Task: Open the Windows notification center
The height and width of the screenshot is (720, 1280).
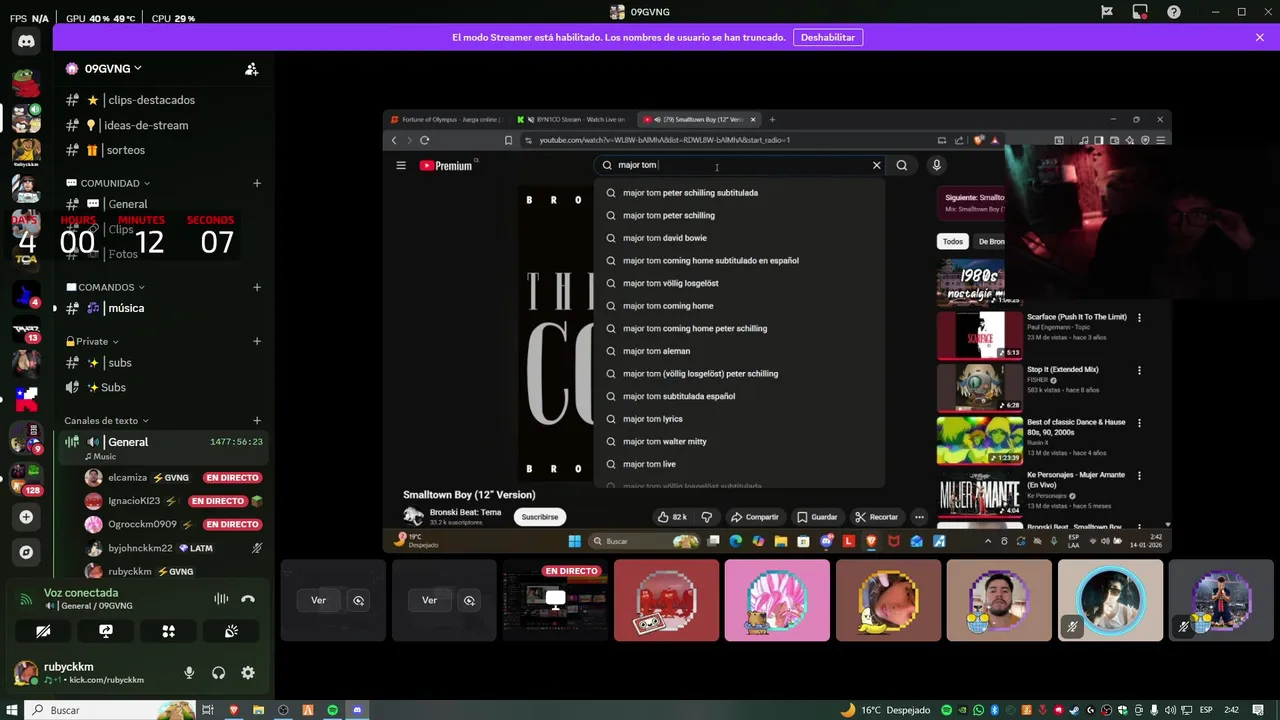Action: 1256,710
